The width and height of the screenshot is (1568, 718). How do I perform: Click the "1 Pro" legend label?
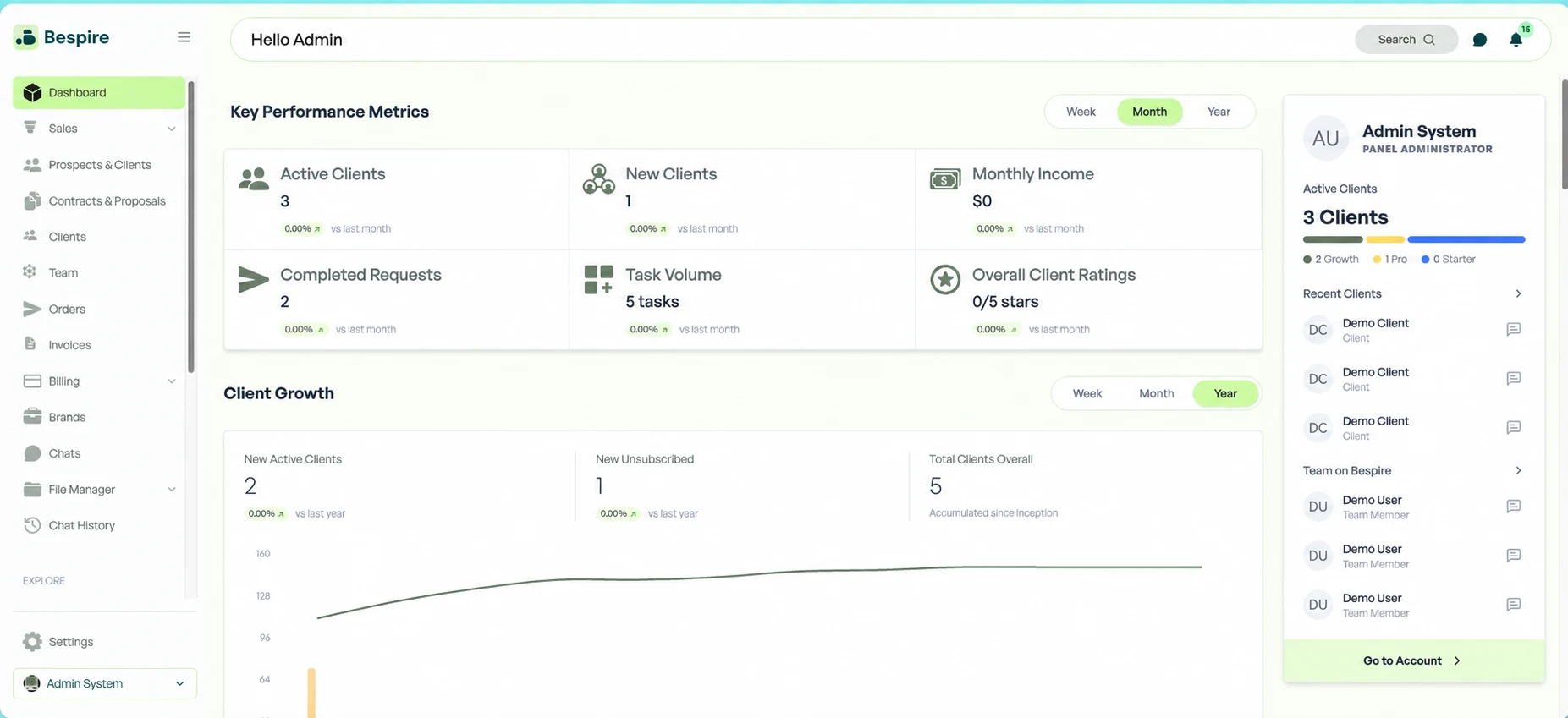(x=1396, y=260)
